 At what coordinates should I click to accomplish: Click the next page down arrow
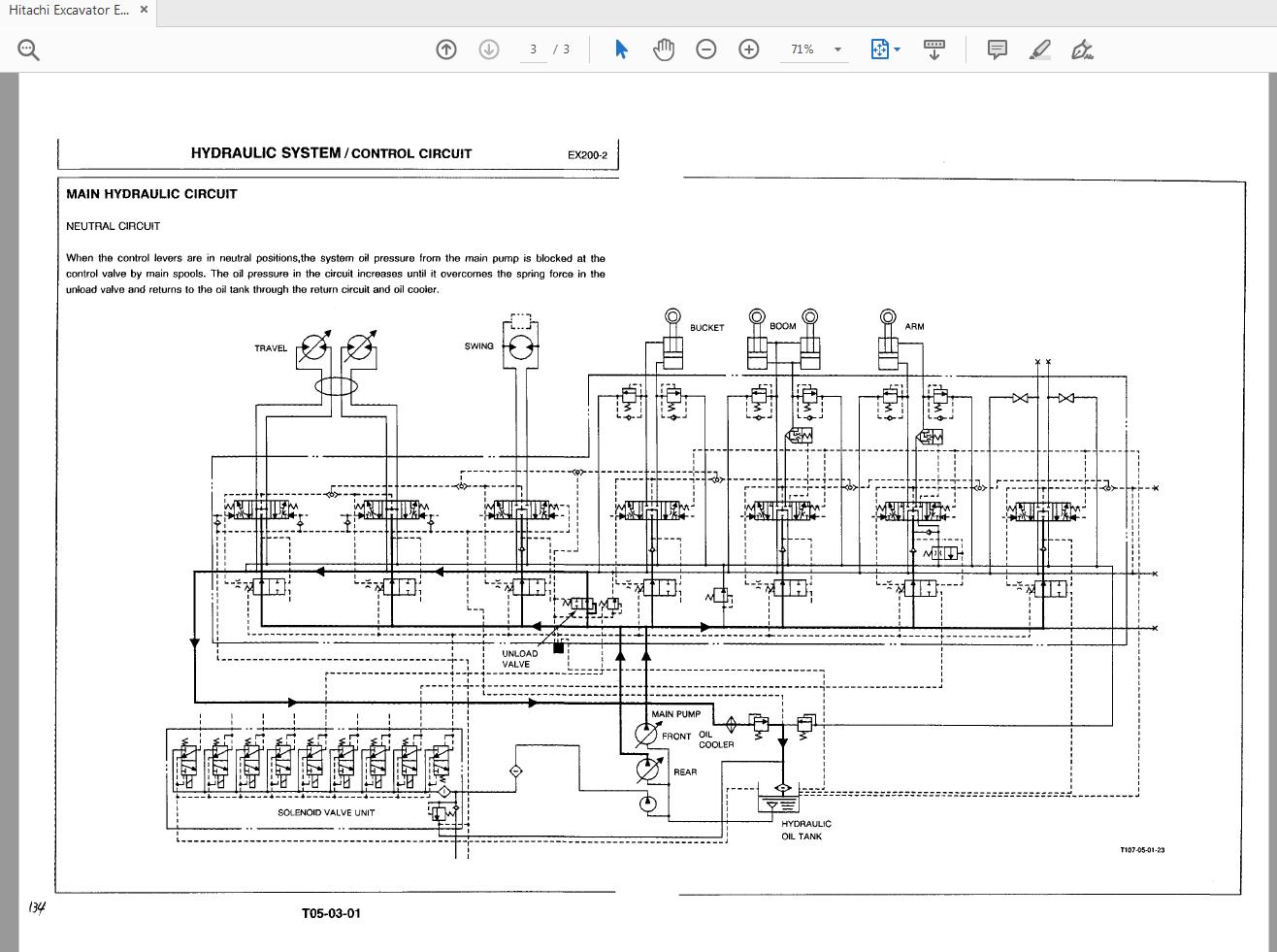(x=489, y=49)
